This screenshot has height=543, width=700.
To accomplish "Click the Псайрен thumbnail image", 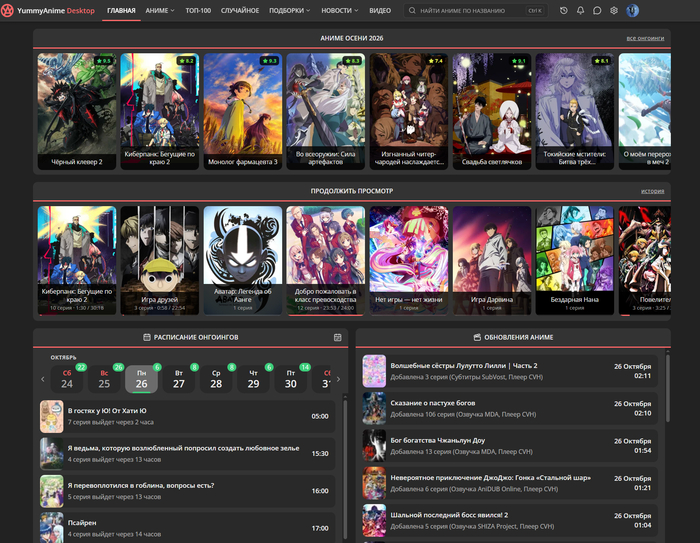I will (52, 528).
